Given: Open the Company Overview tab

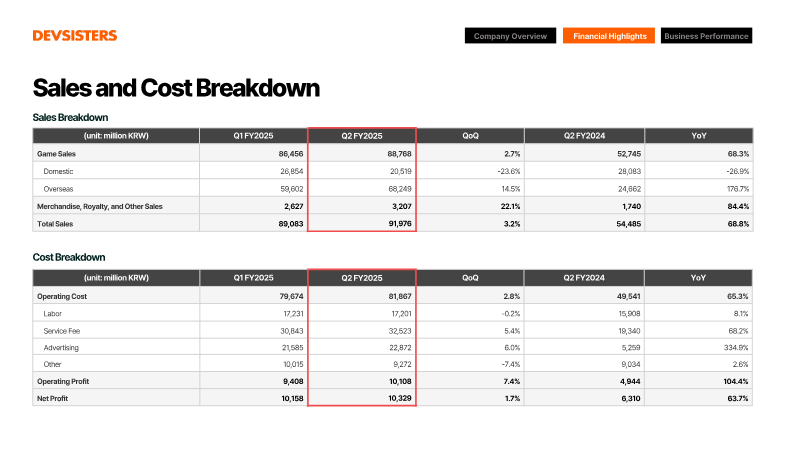Looking at the screenshot, I should click(510, 36).
